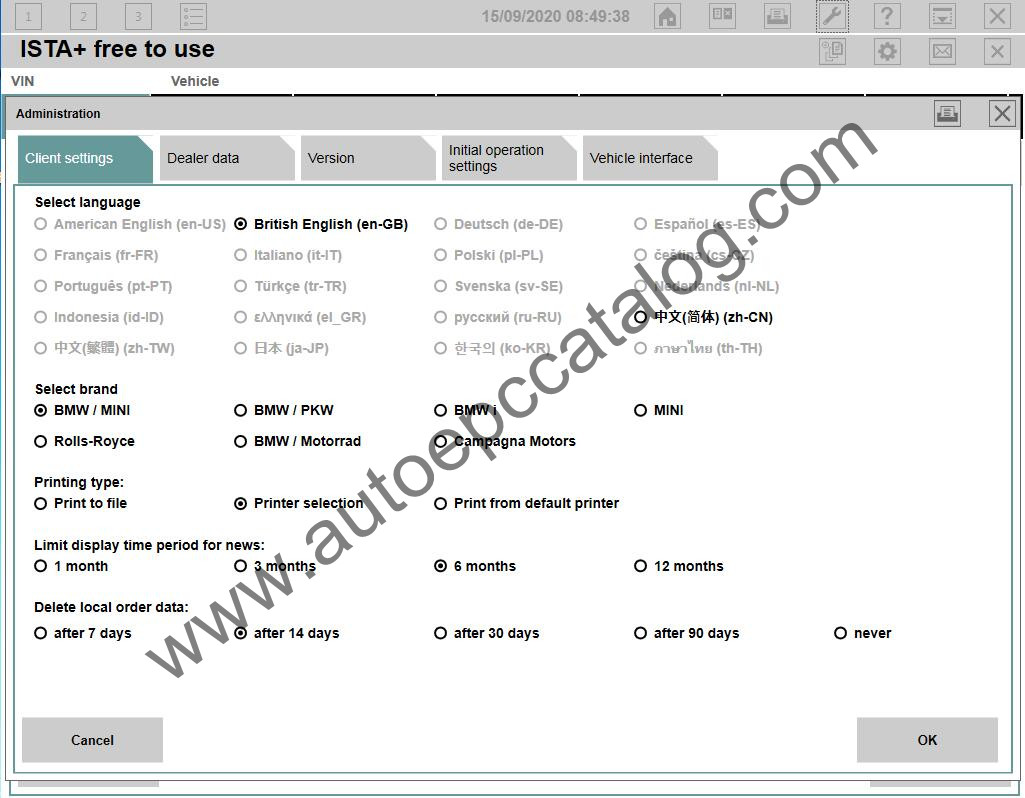Choose Español (es-ES) language option
This screenshot has height=798, width=1025.
(697, 224)
